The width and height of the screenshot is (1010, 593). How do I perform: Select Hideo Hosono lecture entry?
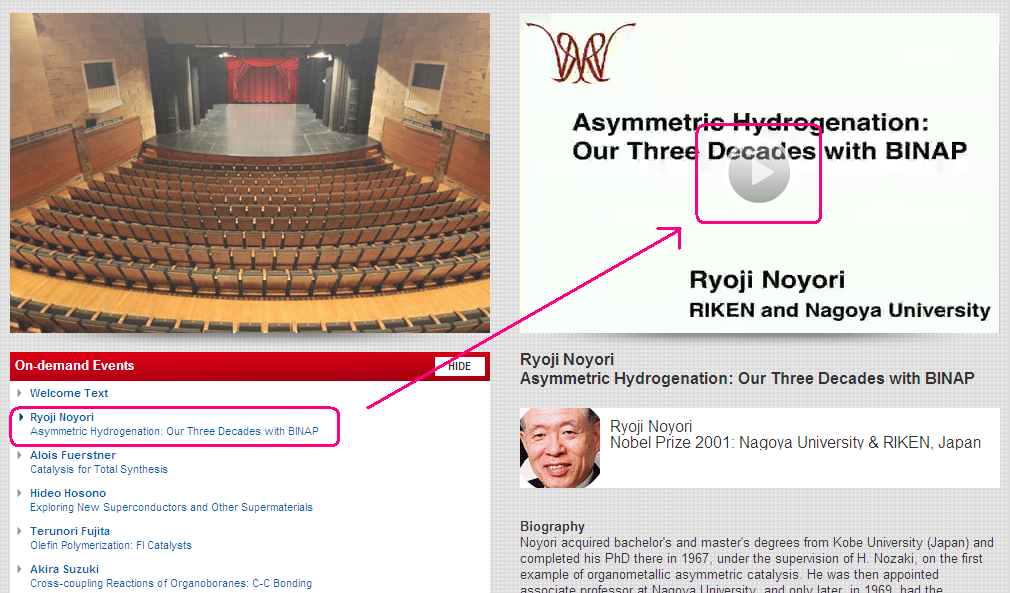click(68, 493)
